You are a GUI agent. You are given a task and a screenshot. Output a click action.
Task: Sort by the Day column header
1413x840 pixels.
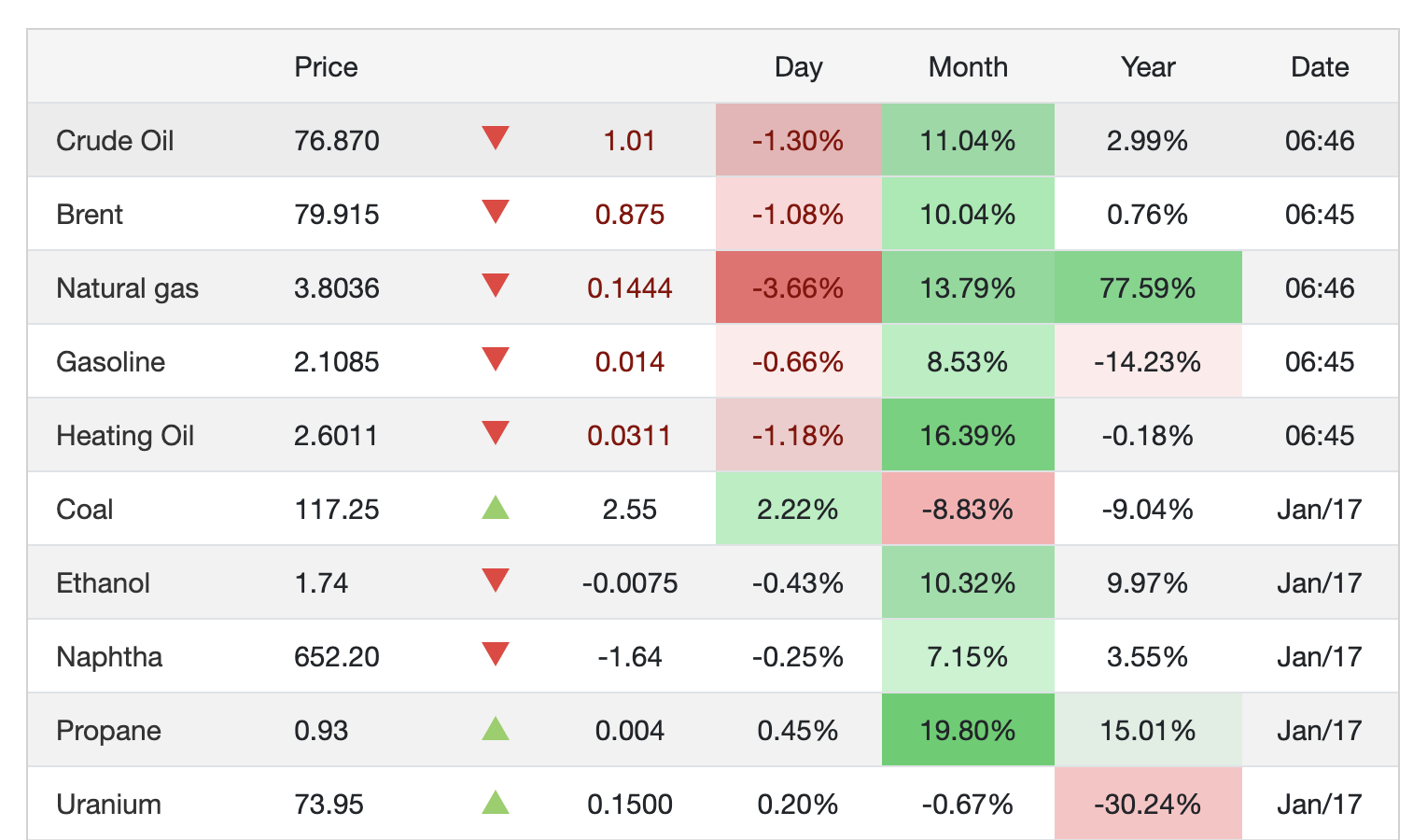(798, 67)
